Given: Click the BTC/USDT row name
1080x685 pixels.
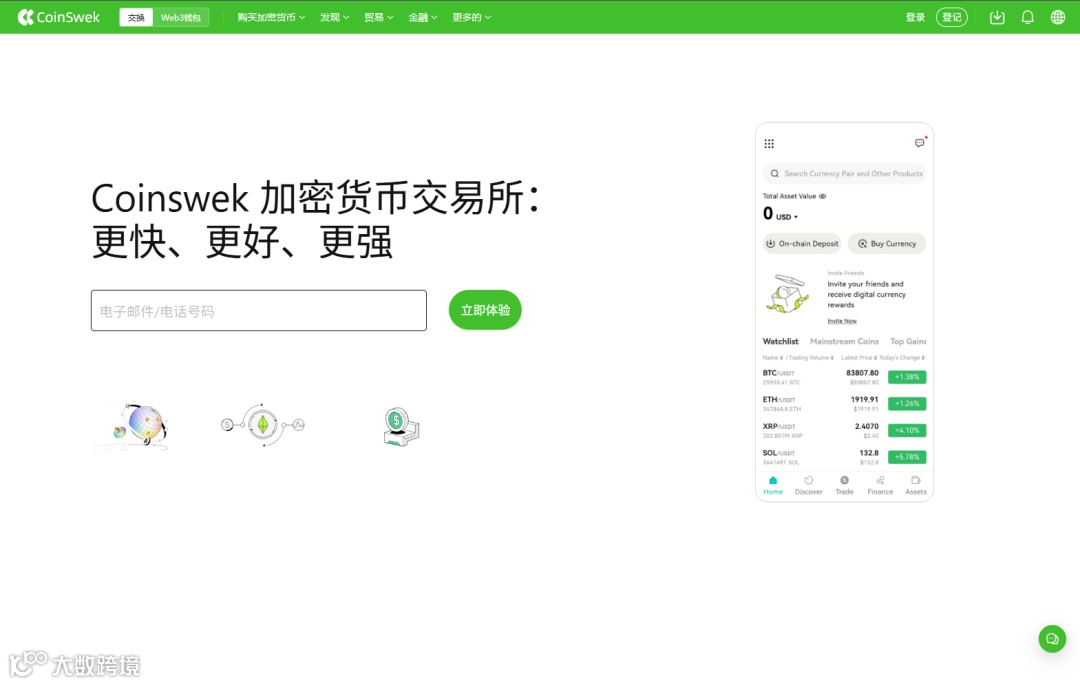Looking at the screenshot, I should click(778, 373).
